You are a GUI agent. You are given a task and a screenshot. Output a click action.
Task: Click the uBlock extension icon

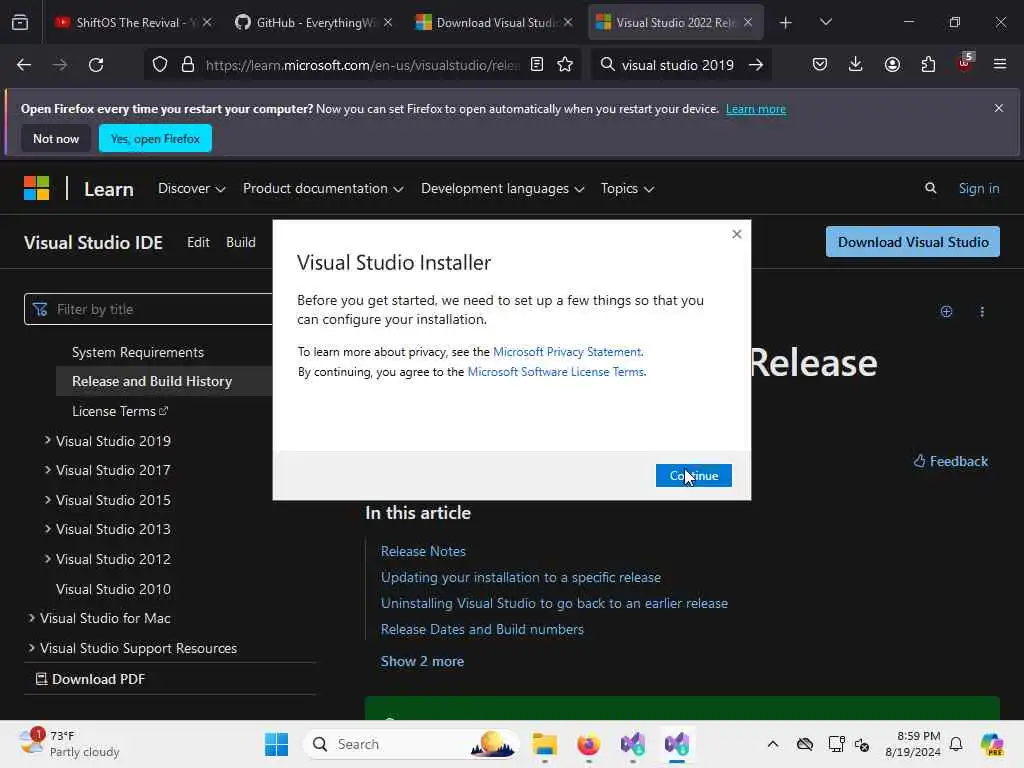click(965, 63)
